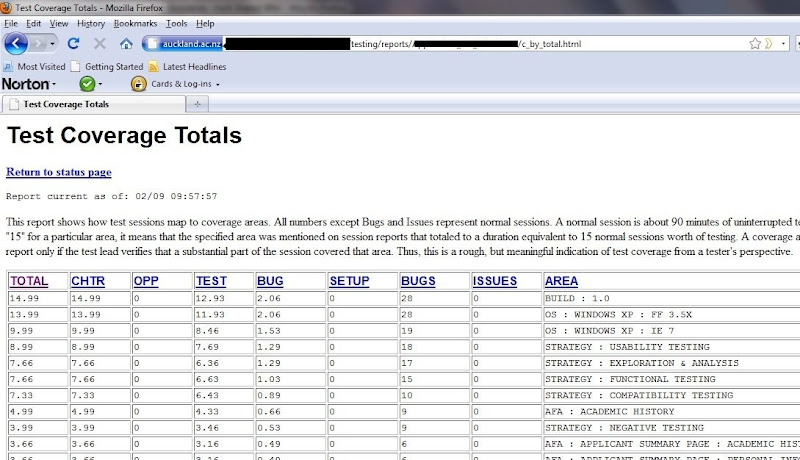Select the Test Coverage Totals tab
This screenshot has height=460, width=800.
[x=94, y=104]
